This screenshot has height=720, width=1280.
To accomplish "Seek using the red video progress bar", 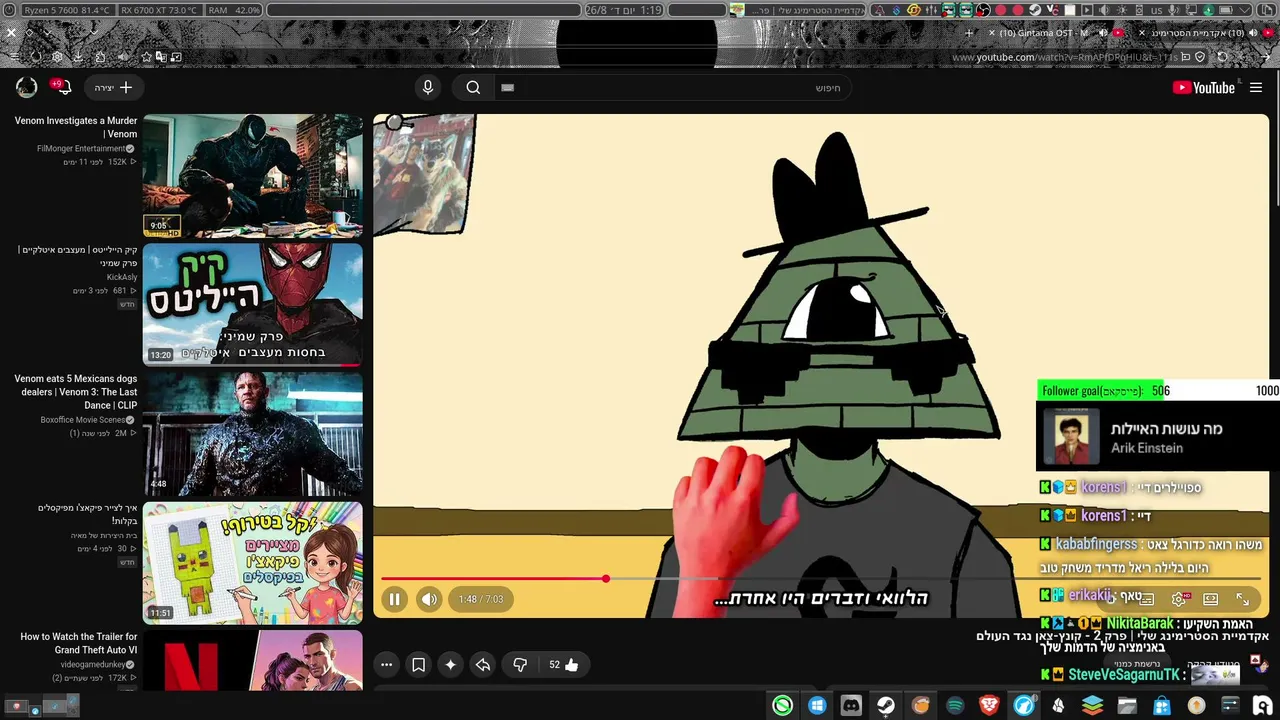I will click(821, 579).
